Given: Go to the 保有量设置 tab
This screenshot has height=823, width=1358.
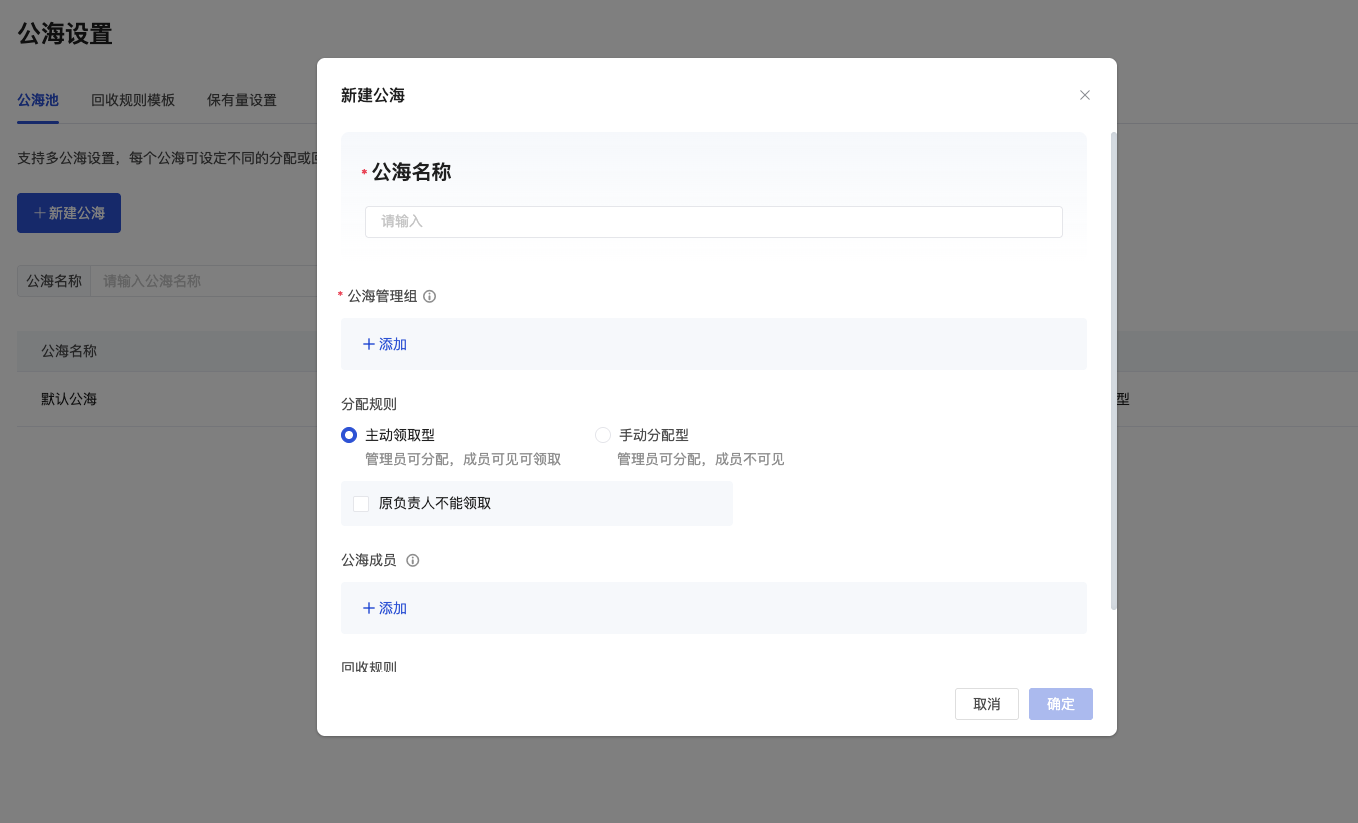Looking at the screenshot, I should pos(242,100).
